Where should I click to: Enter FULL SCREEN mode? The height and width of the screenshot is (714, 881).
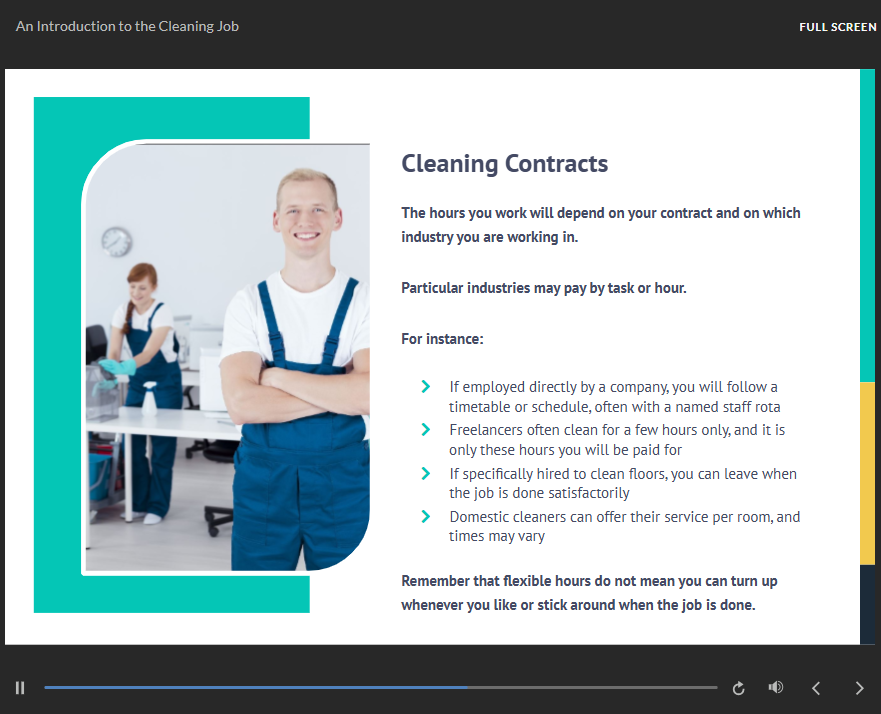(x=837, y=27)
